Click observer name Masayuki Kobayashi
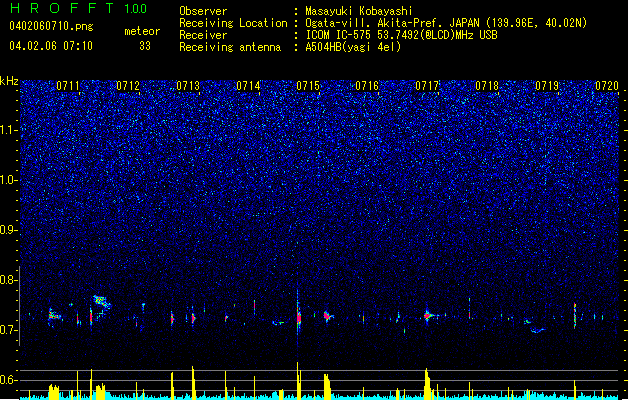The width and height of the screenshot is (629, 400). pos(359,11)
